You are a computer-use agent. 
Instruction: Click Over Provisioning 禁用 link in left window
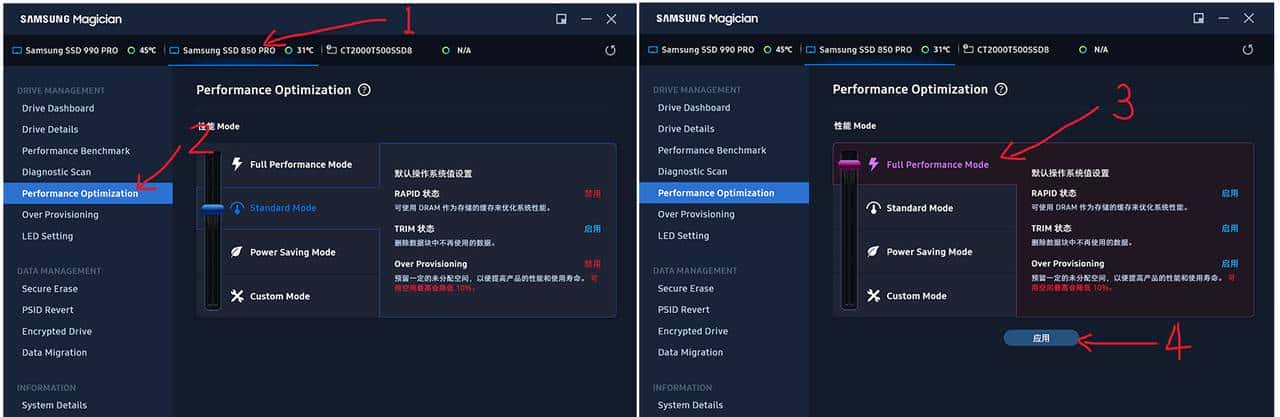point(593,264)
